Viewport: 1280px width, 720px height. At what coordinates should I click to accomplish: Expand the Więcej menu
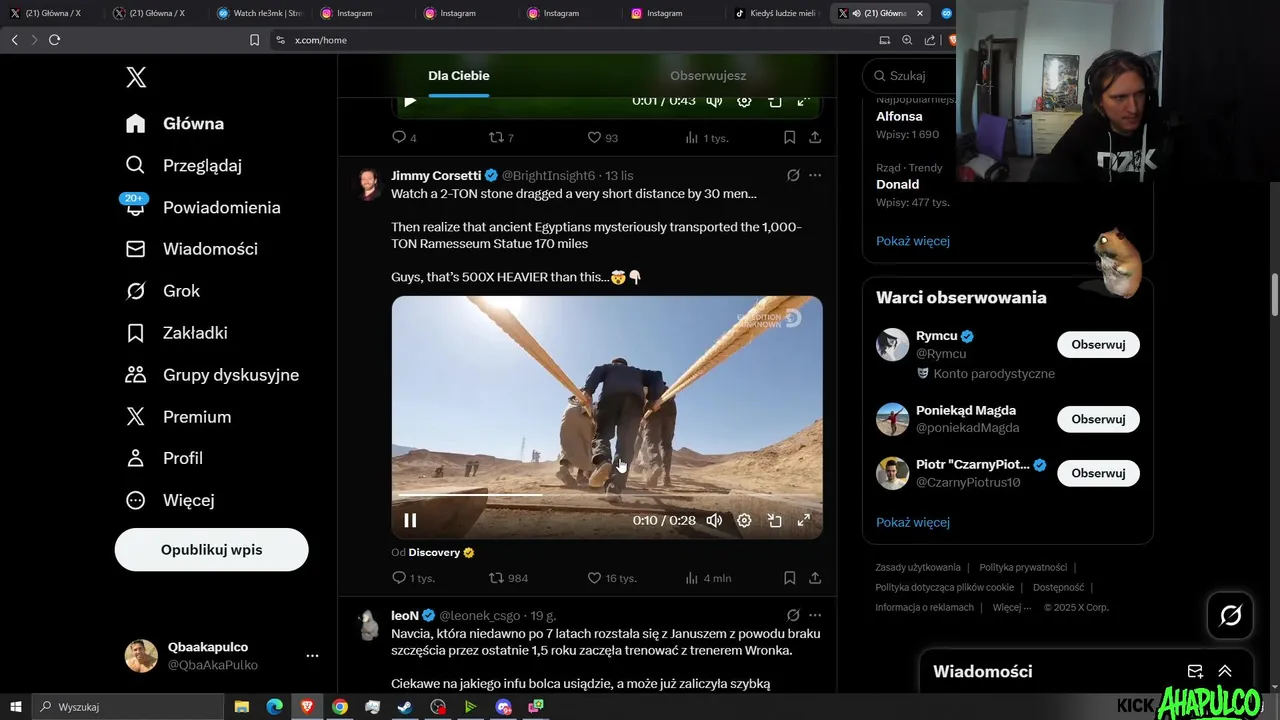[170, 500]
